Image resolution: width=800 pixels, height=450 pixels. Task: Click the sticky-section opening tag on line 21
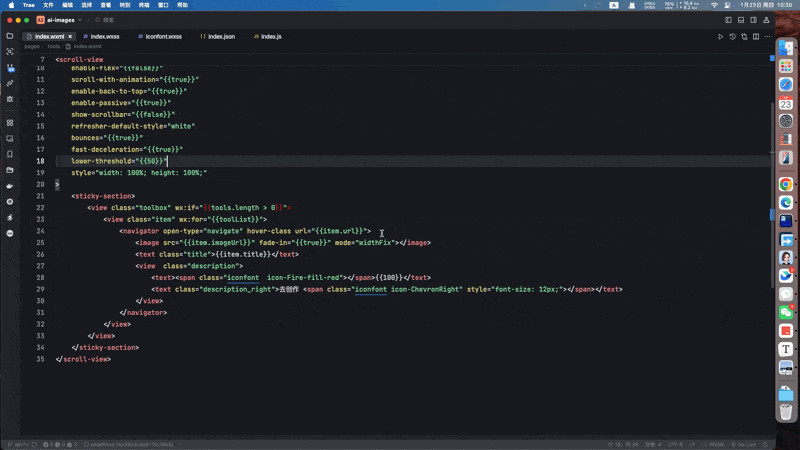(x=103, y=196)
